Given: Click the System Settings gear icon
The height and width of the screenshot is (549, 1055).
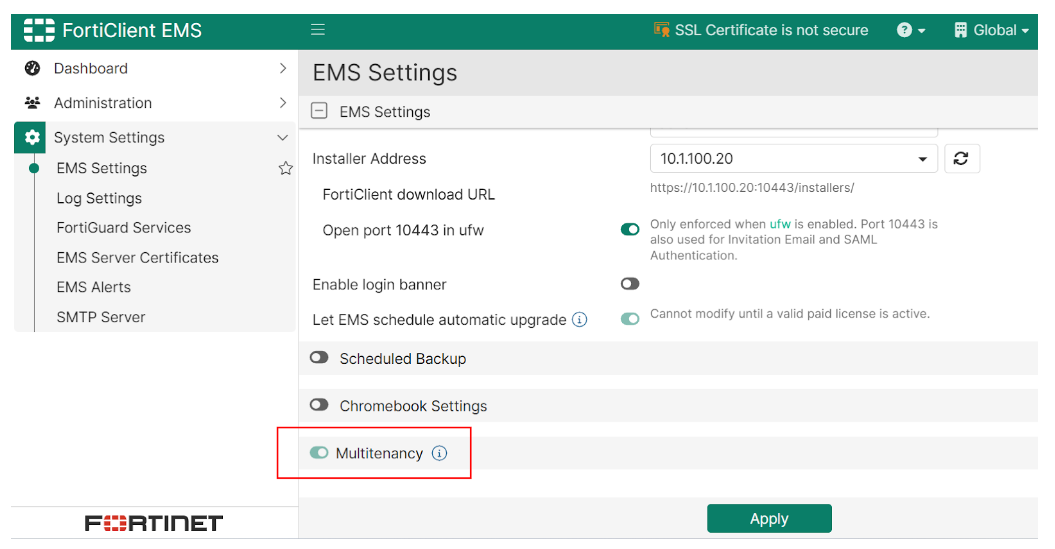Looking at the screenshot, I should tap(30, 137).
